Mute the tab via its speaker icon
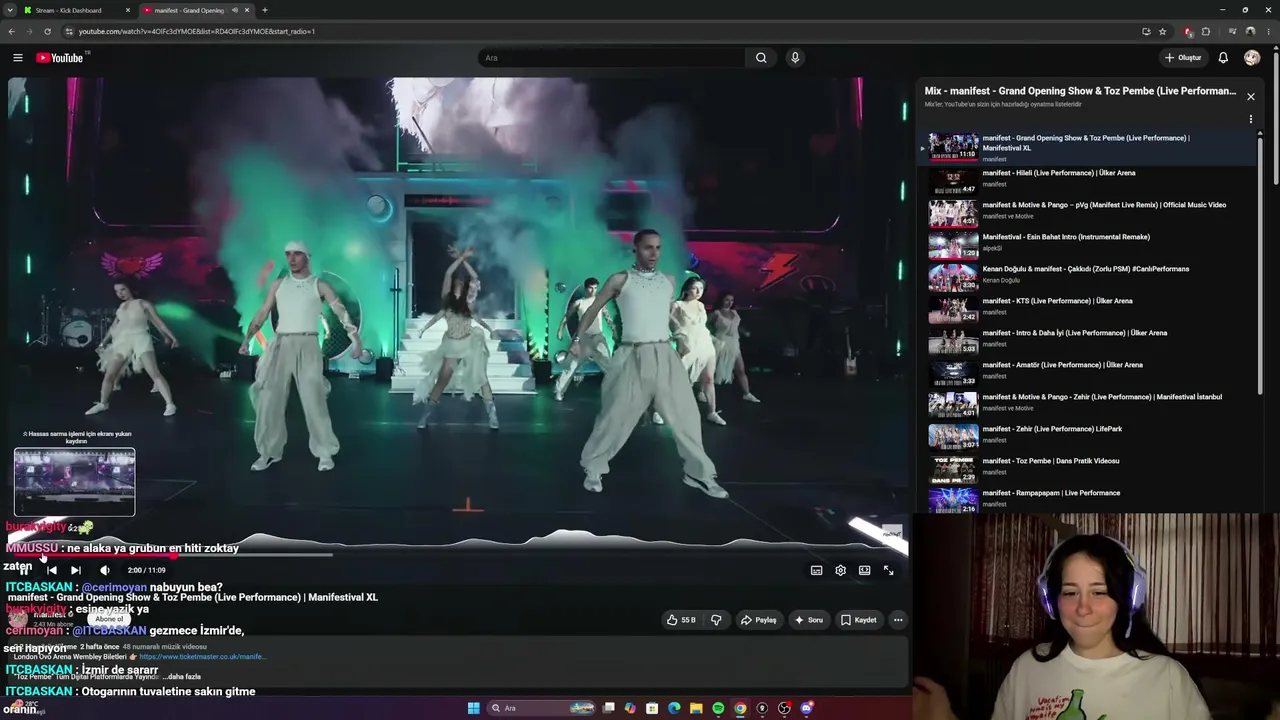The width and height of the screenshot is (1280, 720). pyautogui.click(x=235, y=10)
